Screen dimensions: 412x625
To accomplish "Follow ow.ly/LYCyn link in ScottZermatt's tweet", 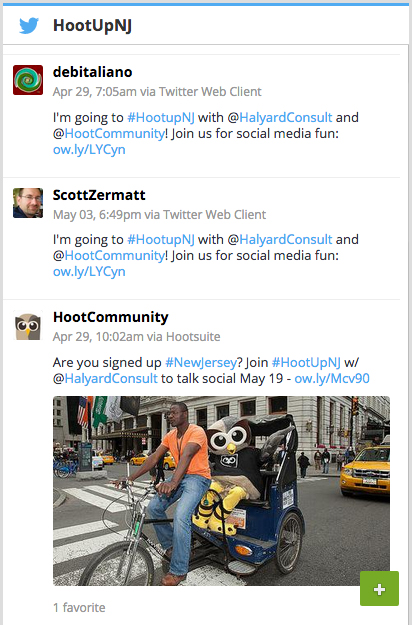I will pos(89,271).
